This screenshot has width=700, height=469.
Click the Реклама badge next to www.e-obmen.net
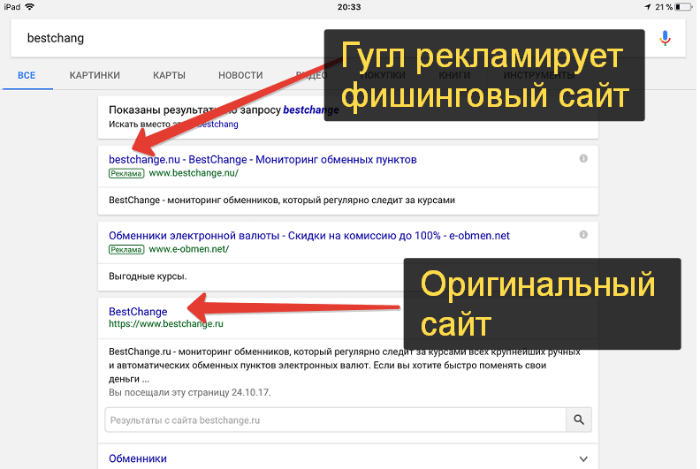126,249
